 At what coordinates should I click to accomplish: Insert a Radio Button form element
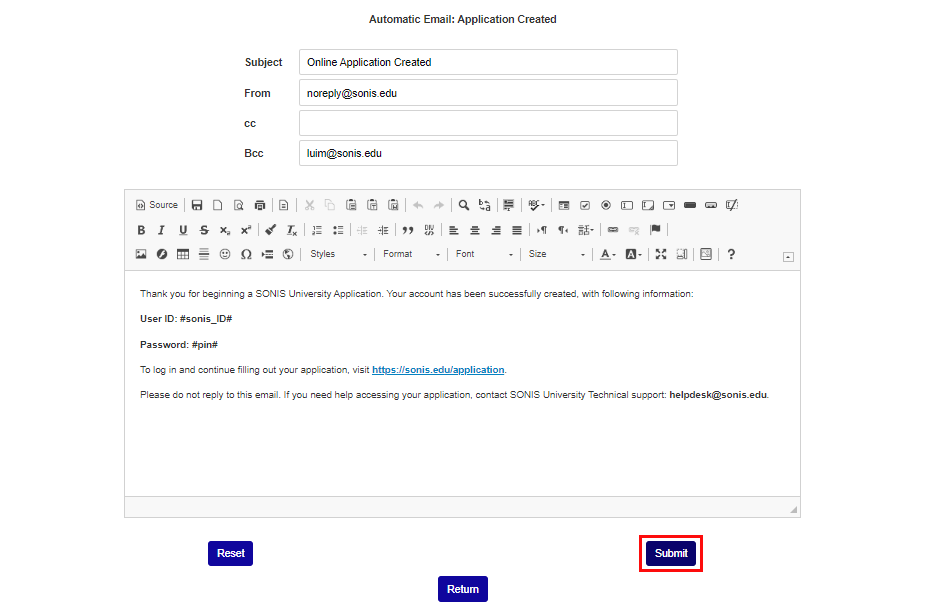[x=606, y=205]
